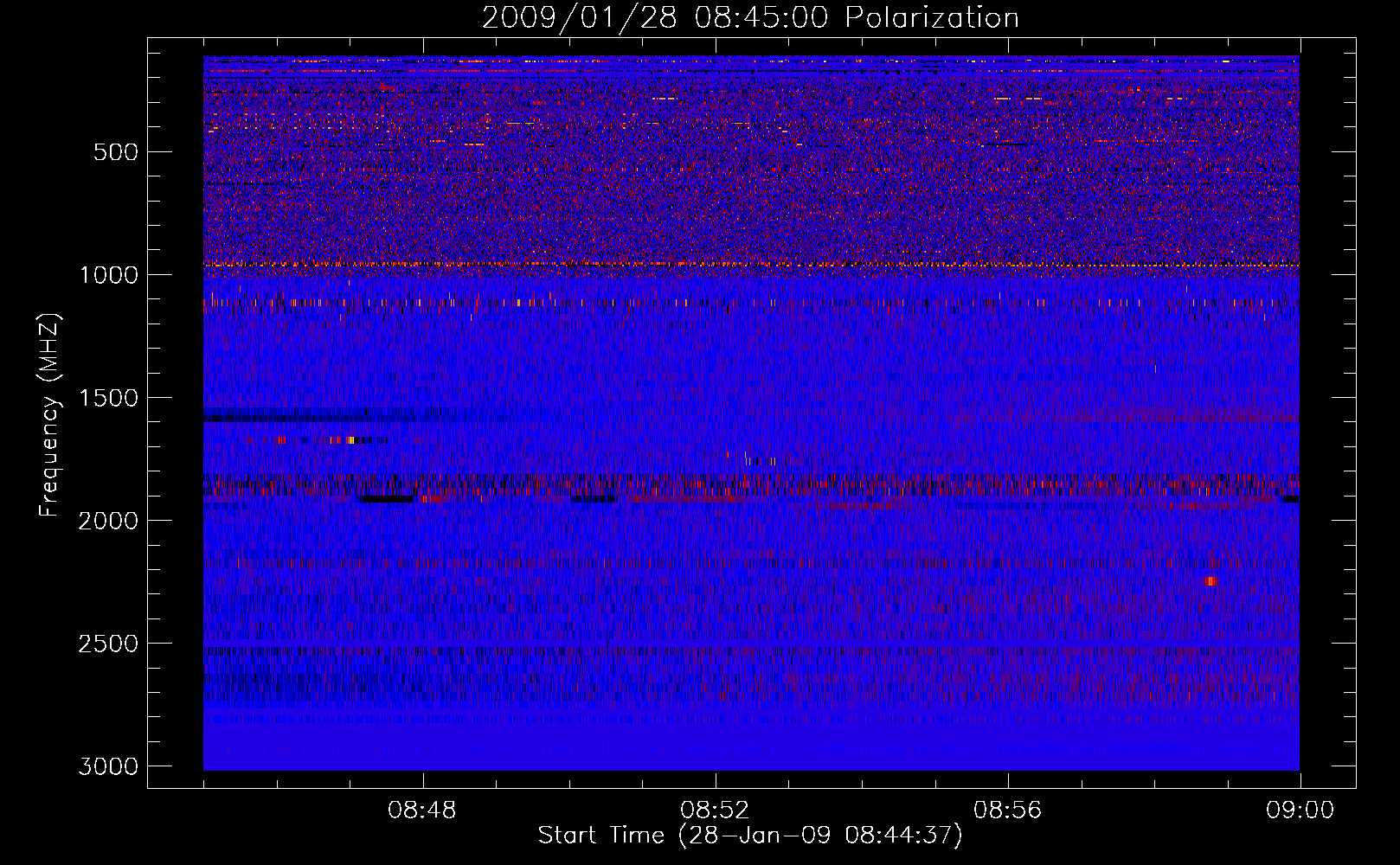1400x865 pixels.
Task: Click the 08:56 time tick label
Action: pyautogui.click(x=1007, y=811)
